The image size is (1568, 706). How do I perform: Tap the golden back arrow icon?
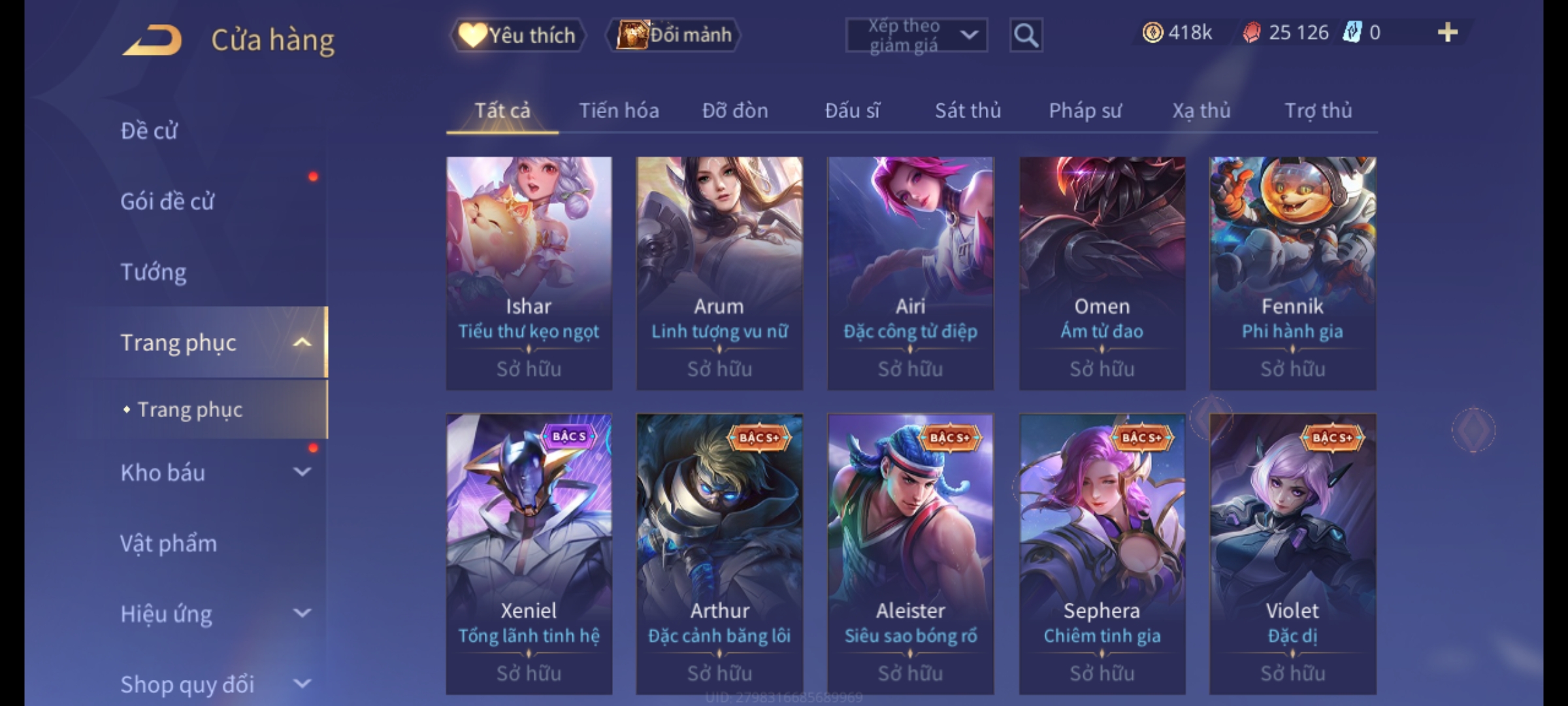coord(152,39)
